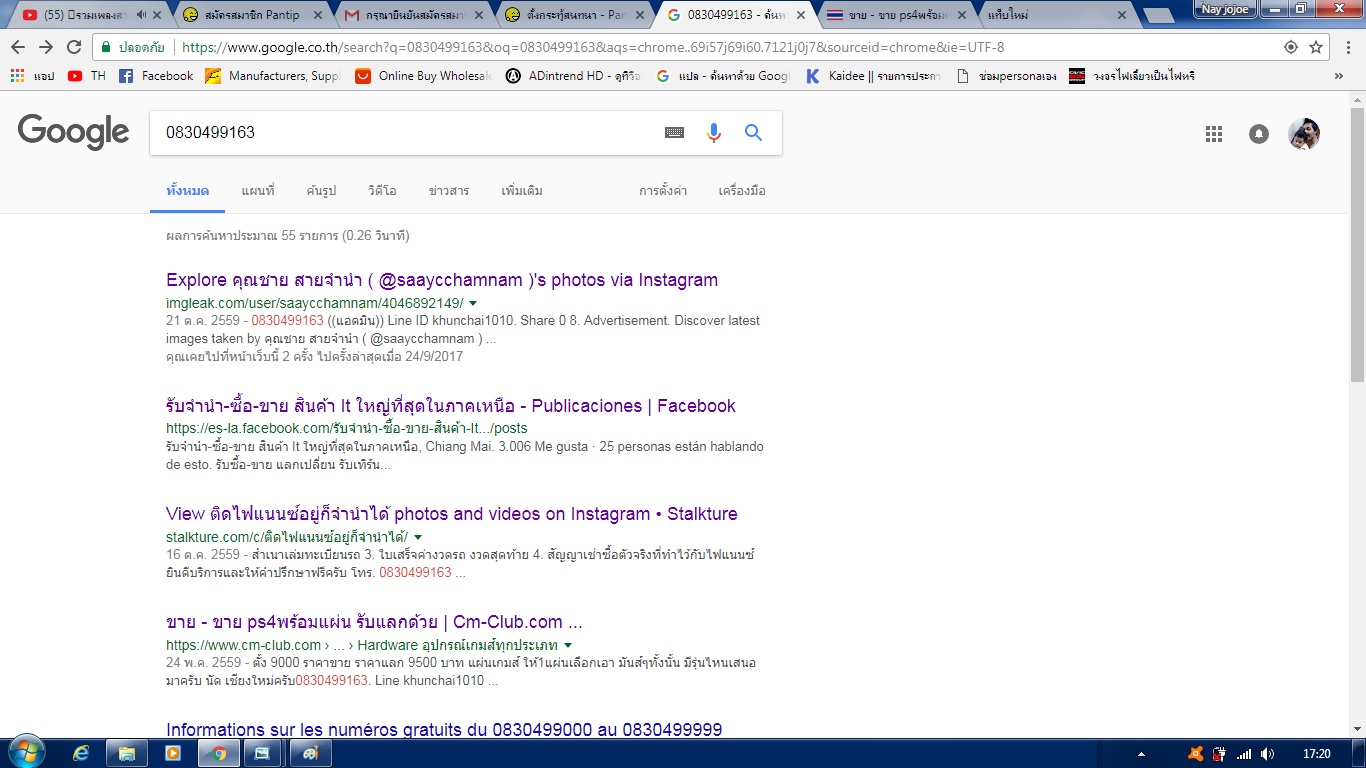Viewport: 1366px width, 768px height.
Task: Switch to the แผนที่ (Maps) tab
Action: (x=258, y=191)
